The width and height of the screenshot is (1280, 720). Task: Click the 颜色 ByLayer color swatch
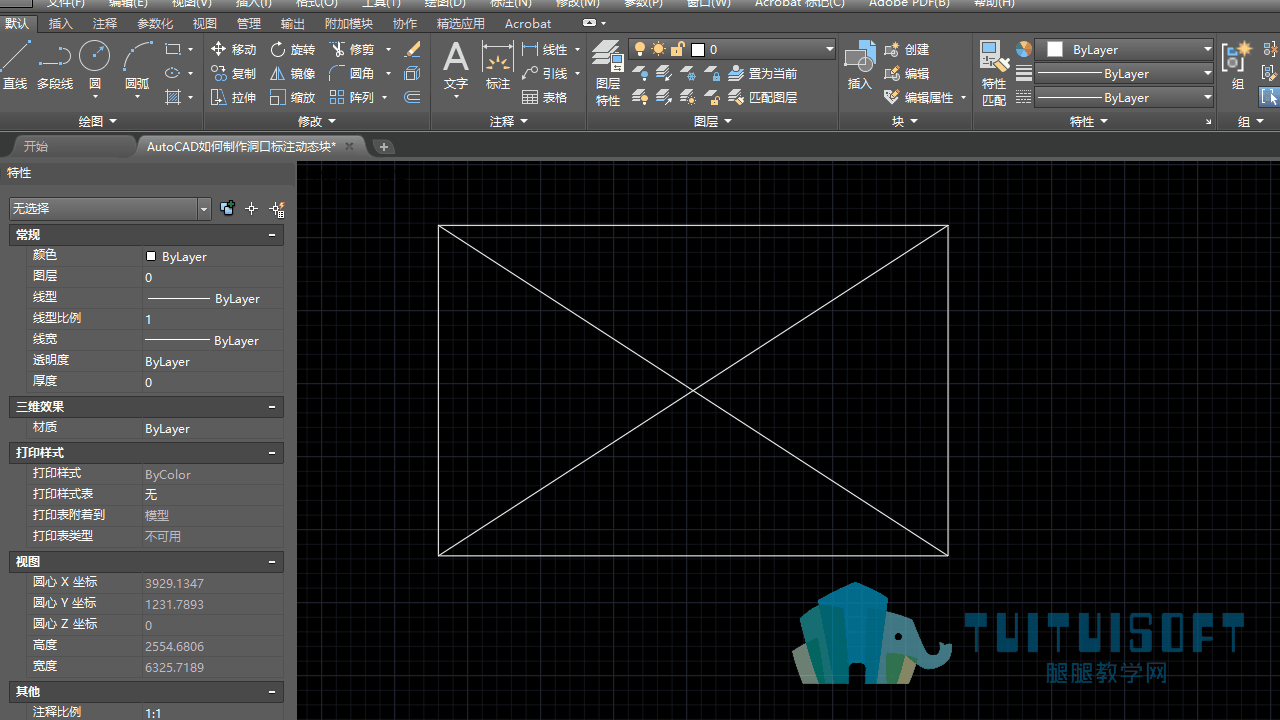click(151, 256)
